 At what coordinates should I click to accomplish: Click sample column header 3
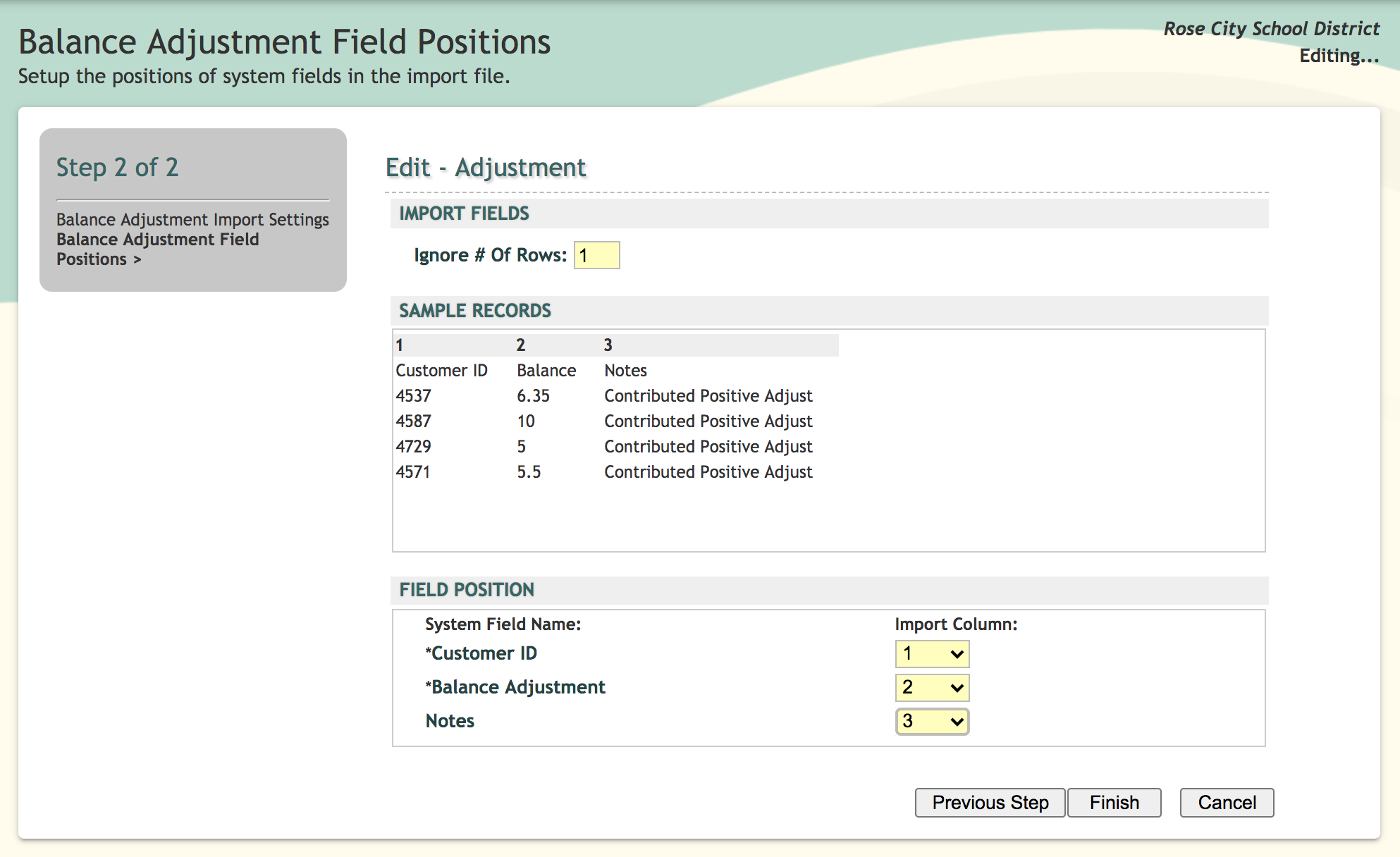click(x=608, y=345)
